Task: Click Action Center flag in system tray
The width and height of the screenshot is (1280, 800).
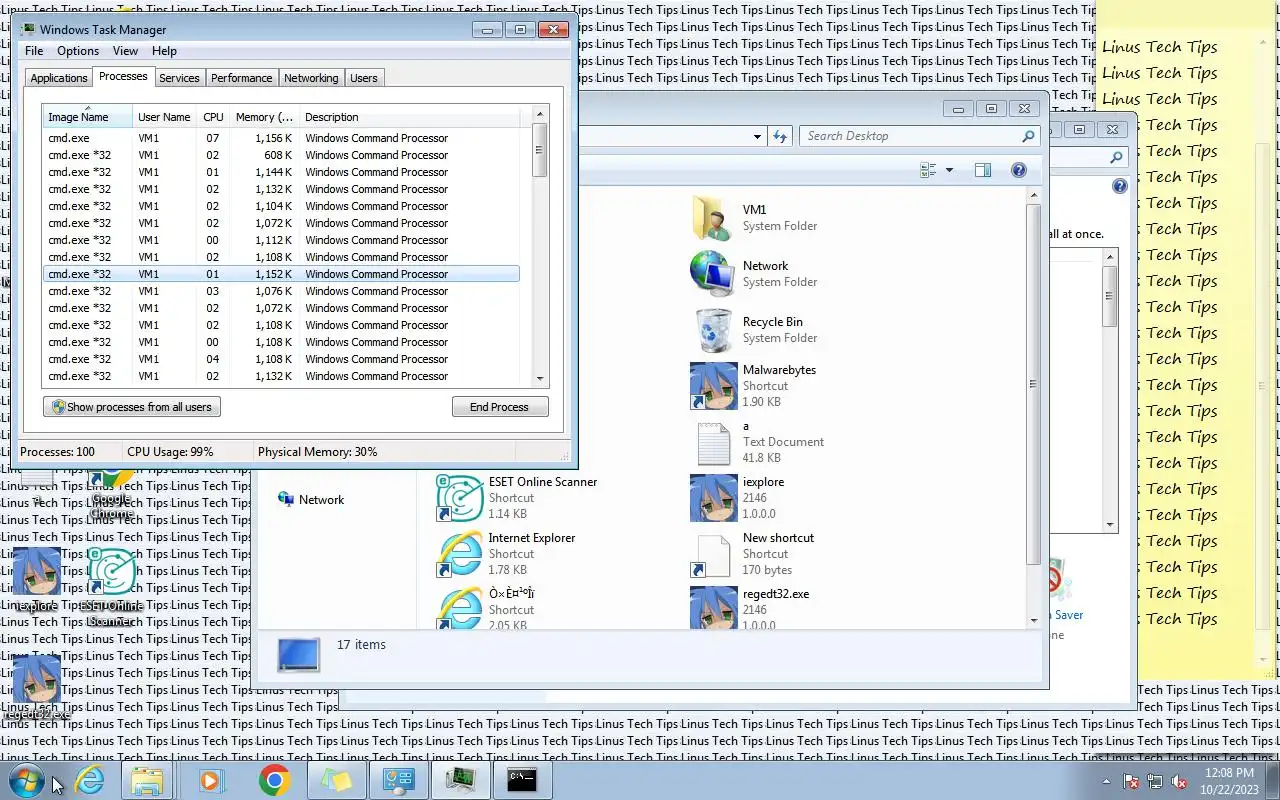Action: click(x=1131, y=781)
